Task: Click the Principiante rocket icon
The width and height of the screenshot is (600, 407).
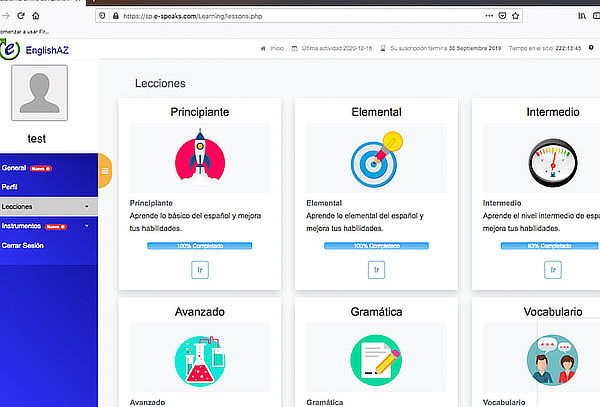Action: pyautogui.click(x=198, y=159)
